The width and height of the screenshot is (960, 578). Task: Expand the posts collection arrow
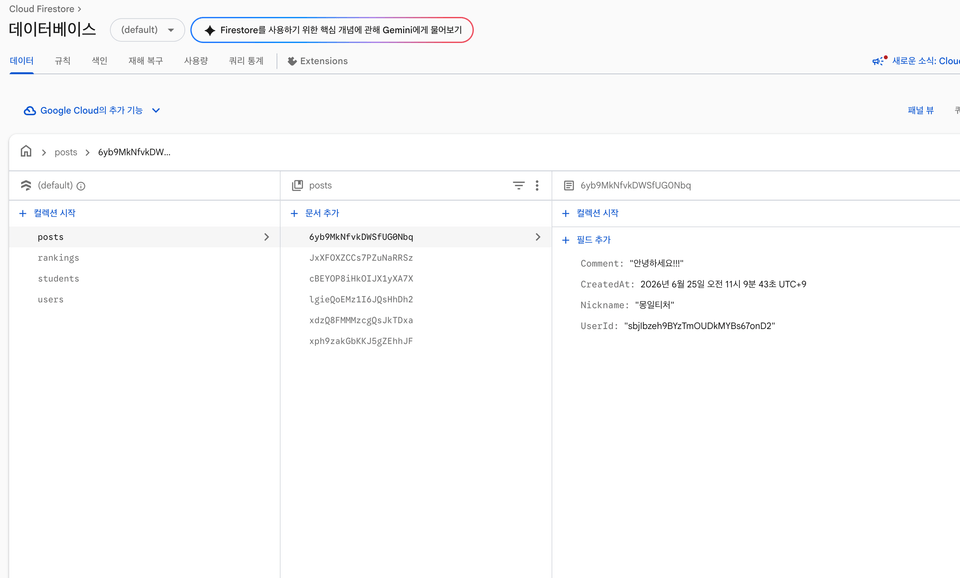point(266,237)
